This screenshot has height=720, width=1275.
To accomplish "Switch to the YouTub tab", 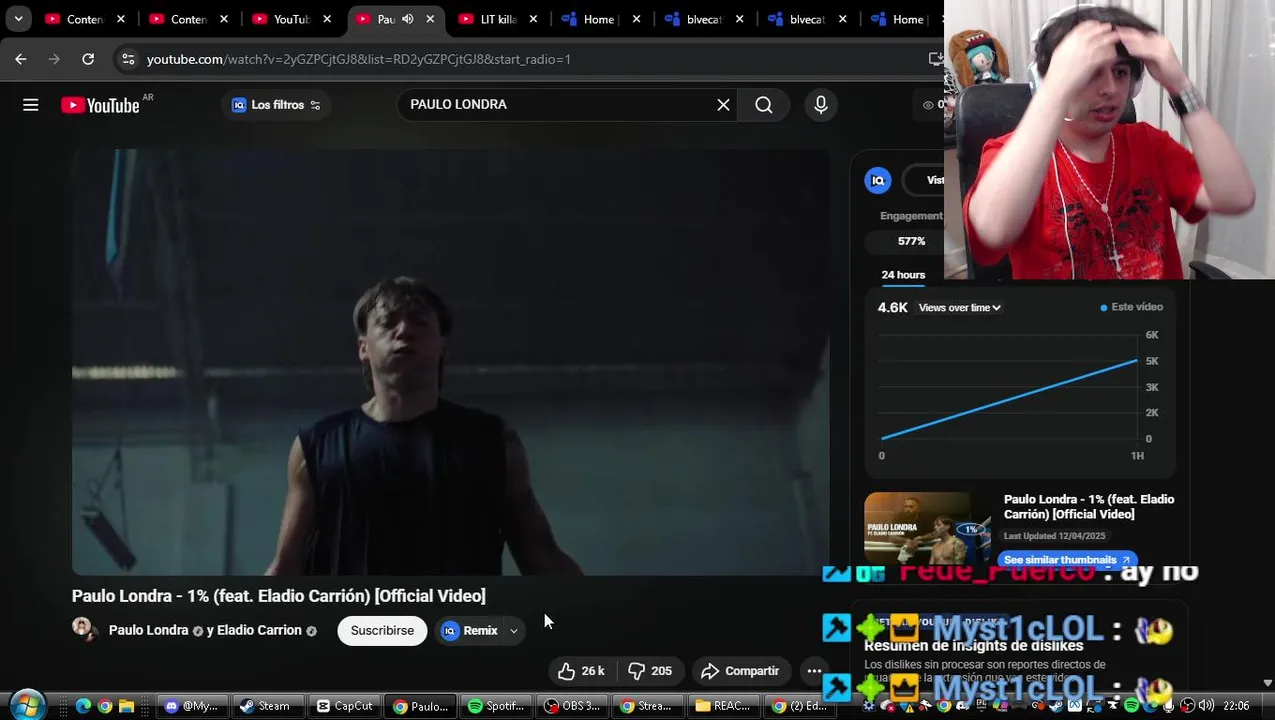I will 291,19.
